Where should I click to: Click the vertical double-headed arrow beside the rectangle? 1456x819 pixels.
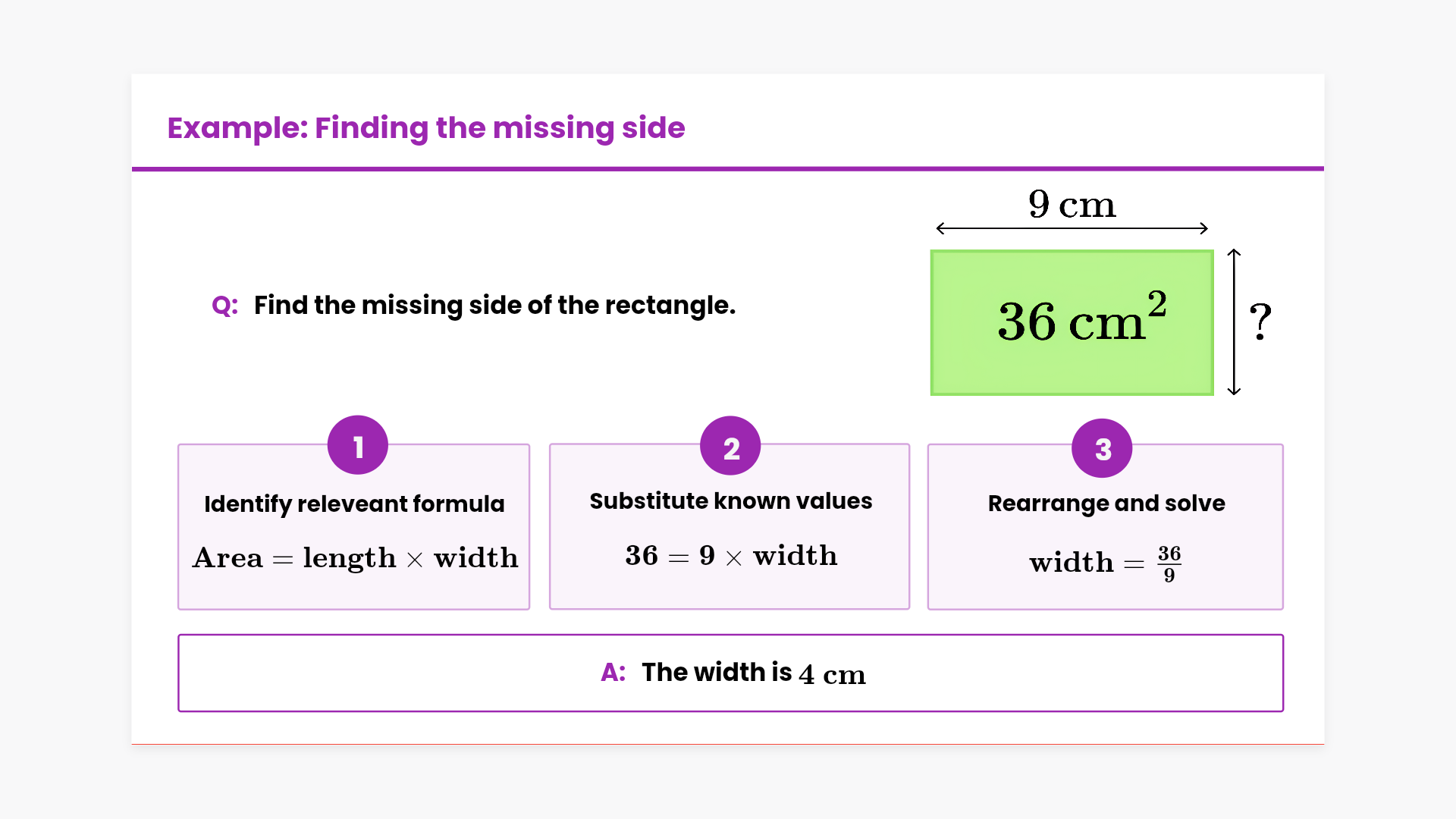point(1234,322)
